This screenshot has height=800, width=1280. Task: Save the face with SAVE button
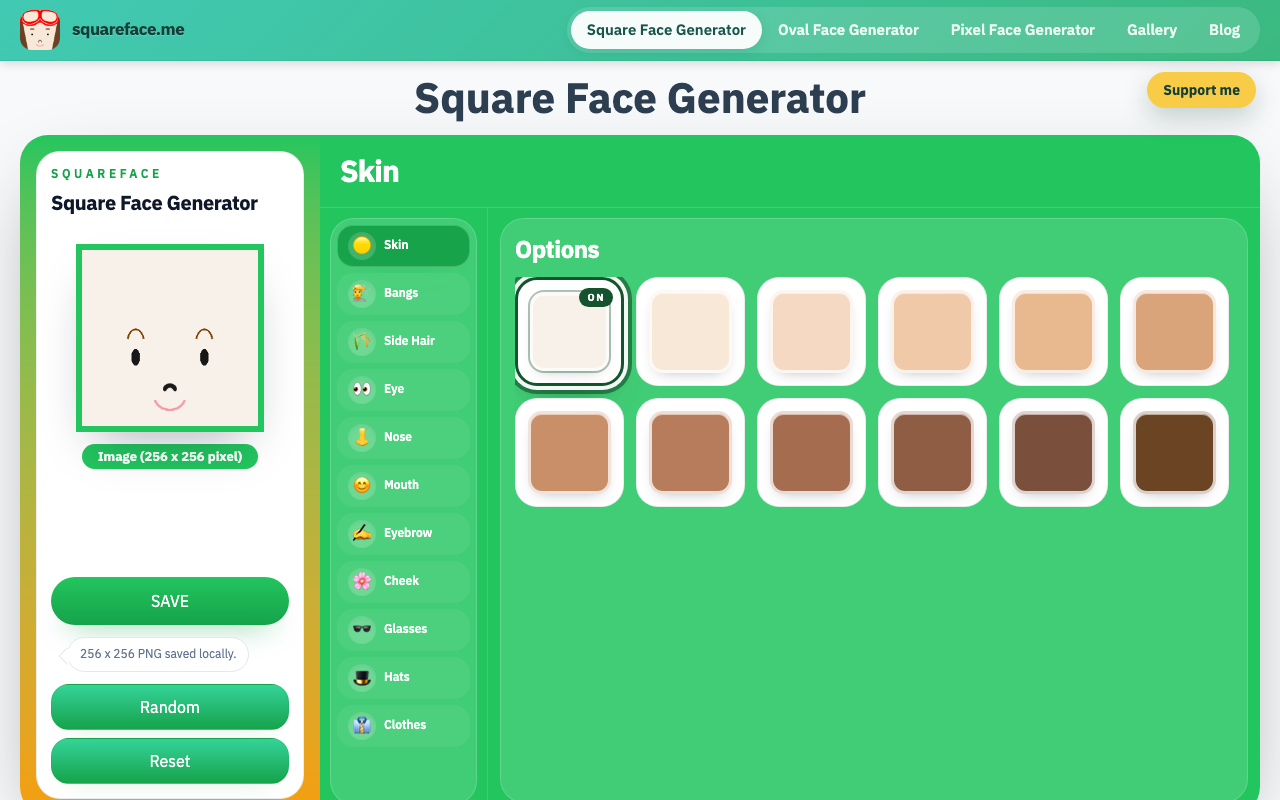[170, 601]
